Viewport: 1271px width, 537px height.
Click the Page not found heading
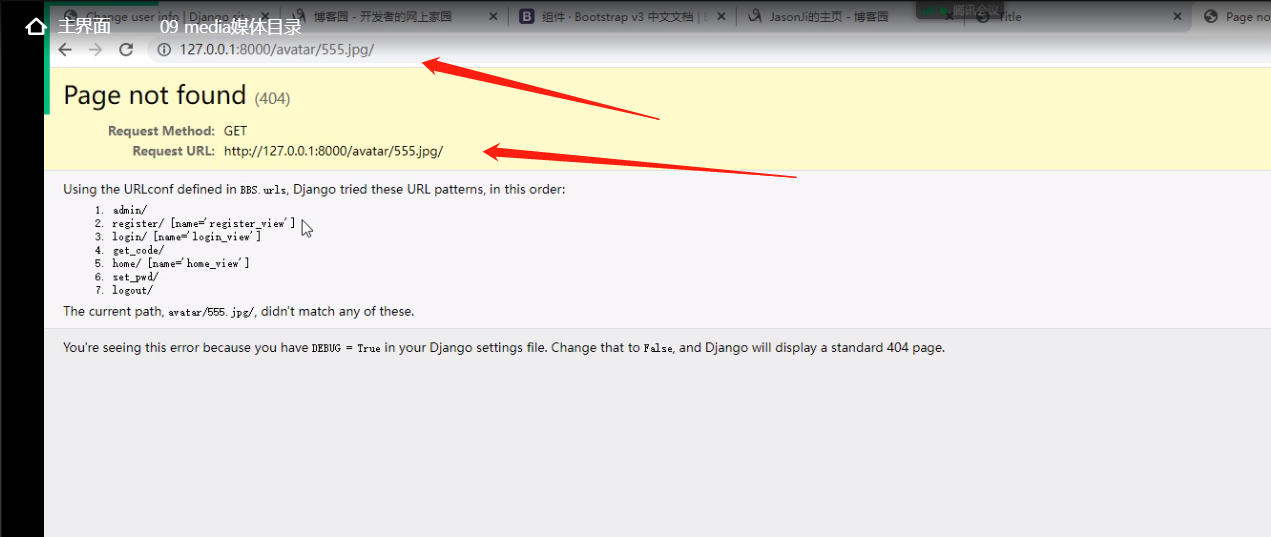[x=155, y=95]
